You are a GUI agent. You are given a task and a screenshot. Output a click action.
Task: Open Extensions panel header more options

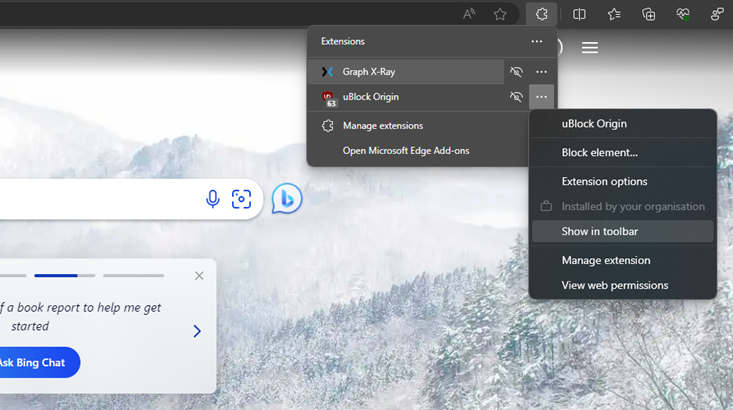click(537, 42)
